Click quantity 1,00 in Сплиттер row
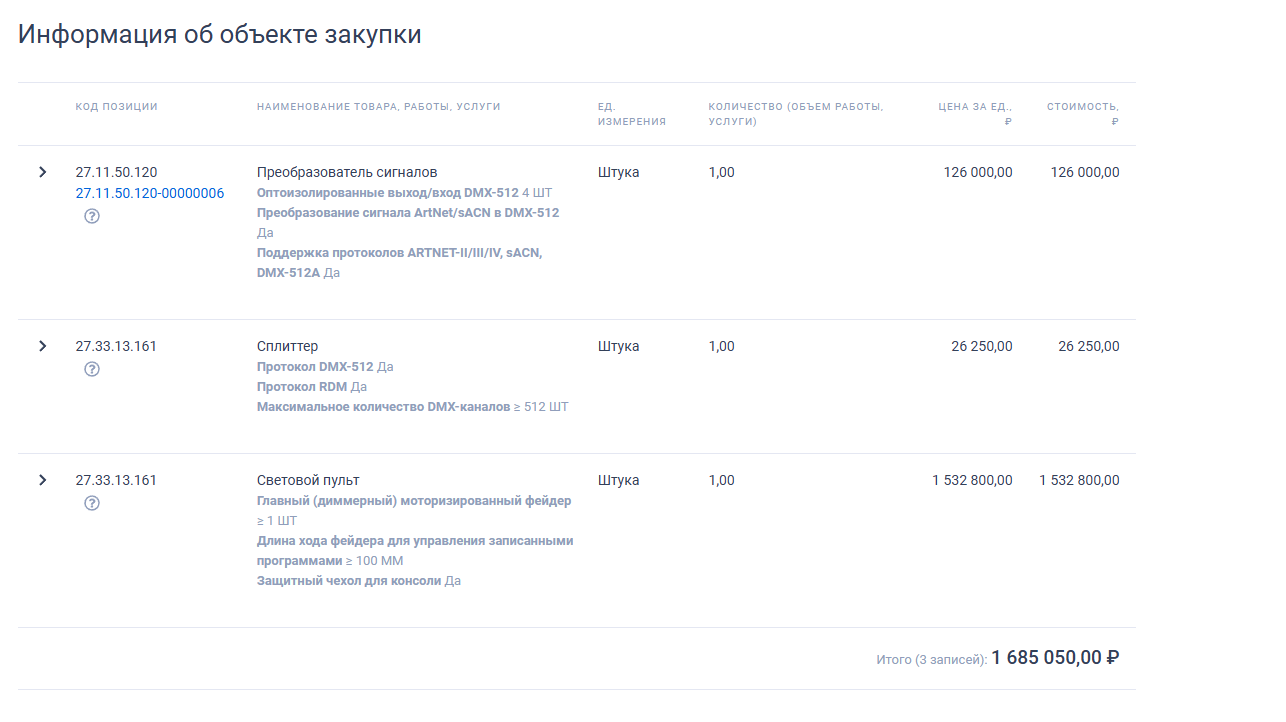This screenshot has width=1286, height=722. [721, 346]
